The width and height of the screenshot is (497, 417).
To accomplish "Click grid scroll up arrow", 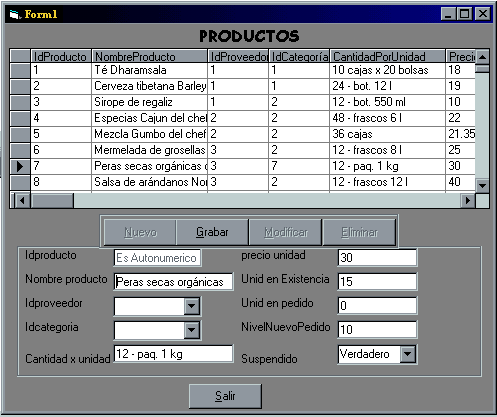I will [x=482, y=57].
